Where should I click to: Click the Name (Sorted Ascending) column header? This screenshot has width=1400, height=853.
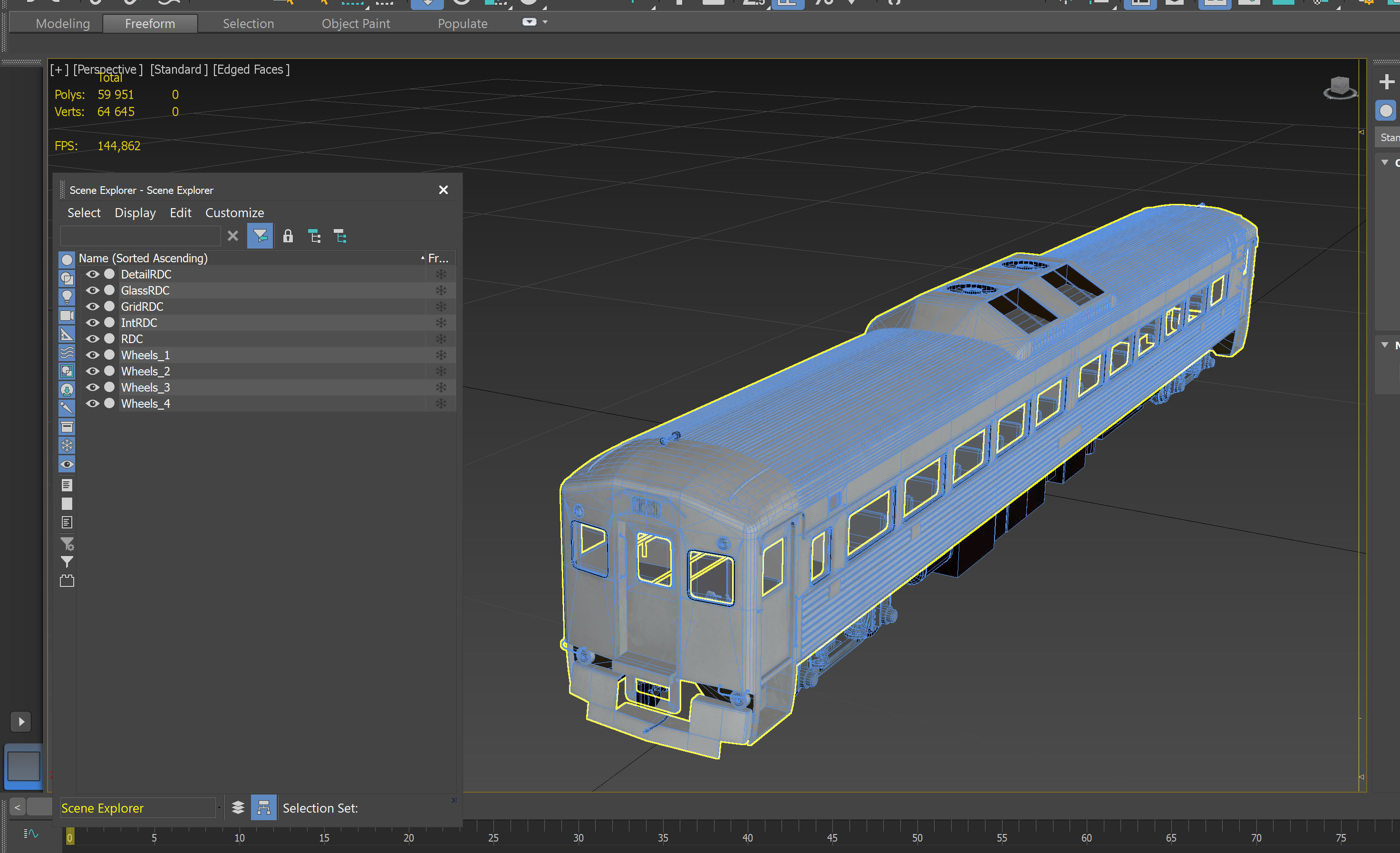pos(251,259)
